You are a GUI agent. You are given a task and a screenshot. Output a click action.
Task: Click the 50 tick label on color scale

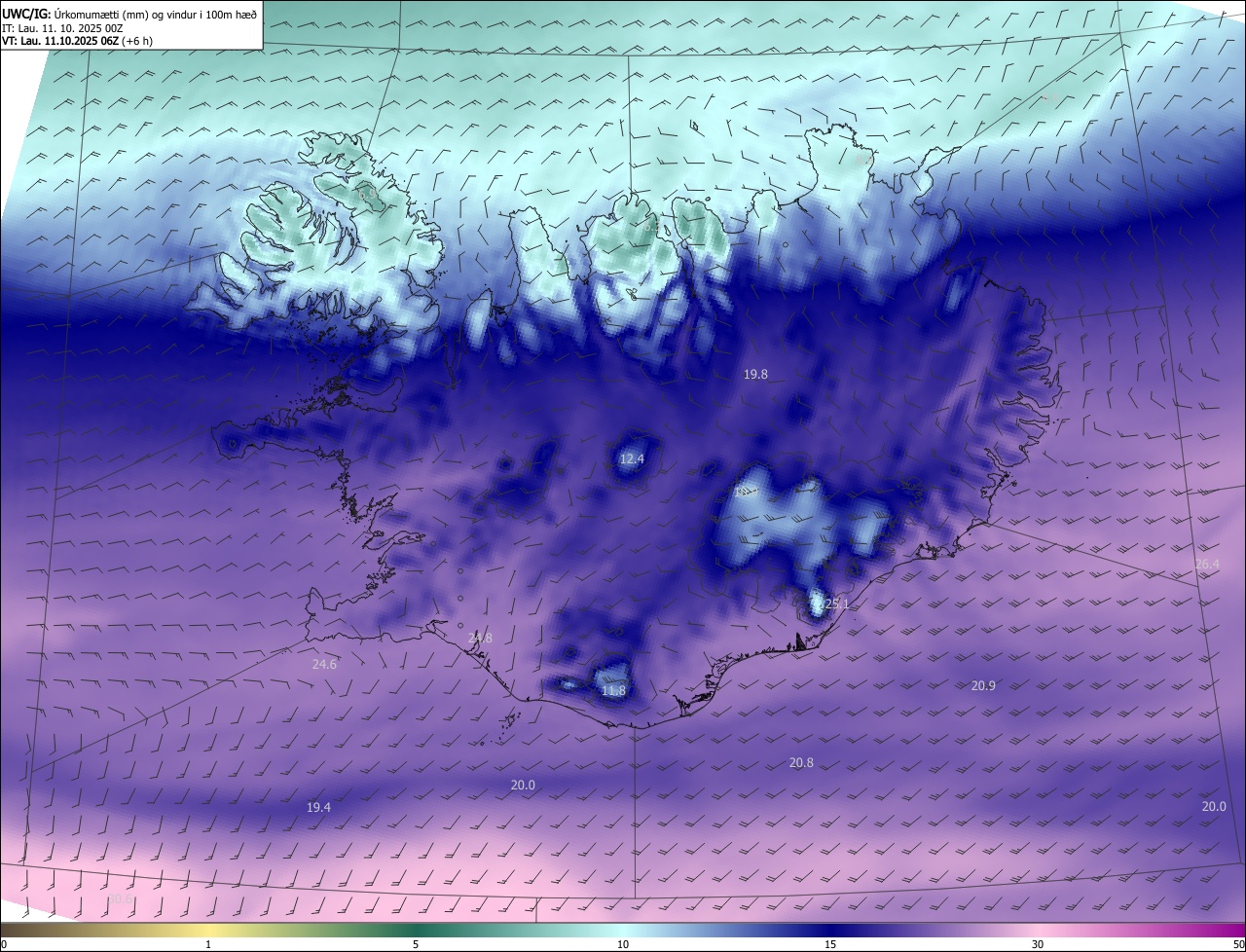pyautogui.click(x=1238, y=944)
